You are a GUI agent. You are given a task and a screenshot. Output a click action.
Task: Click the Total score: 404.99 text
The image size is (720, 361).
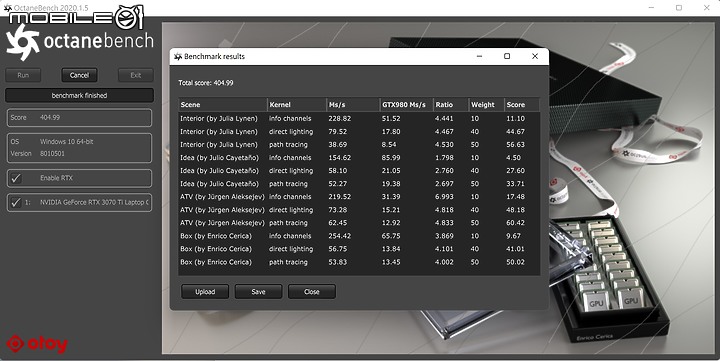tap(206, 83)
